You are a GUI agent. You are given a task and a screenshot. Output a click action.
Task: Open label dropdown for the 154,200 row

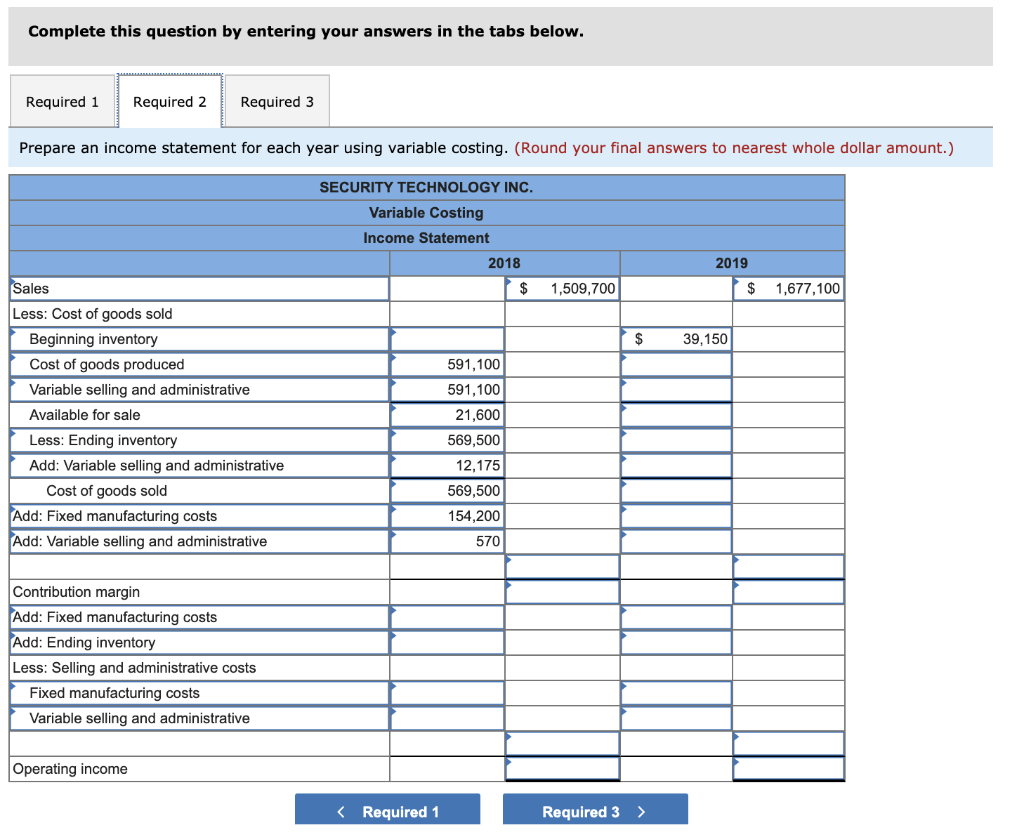pos(200,516)
